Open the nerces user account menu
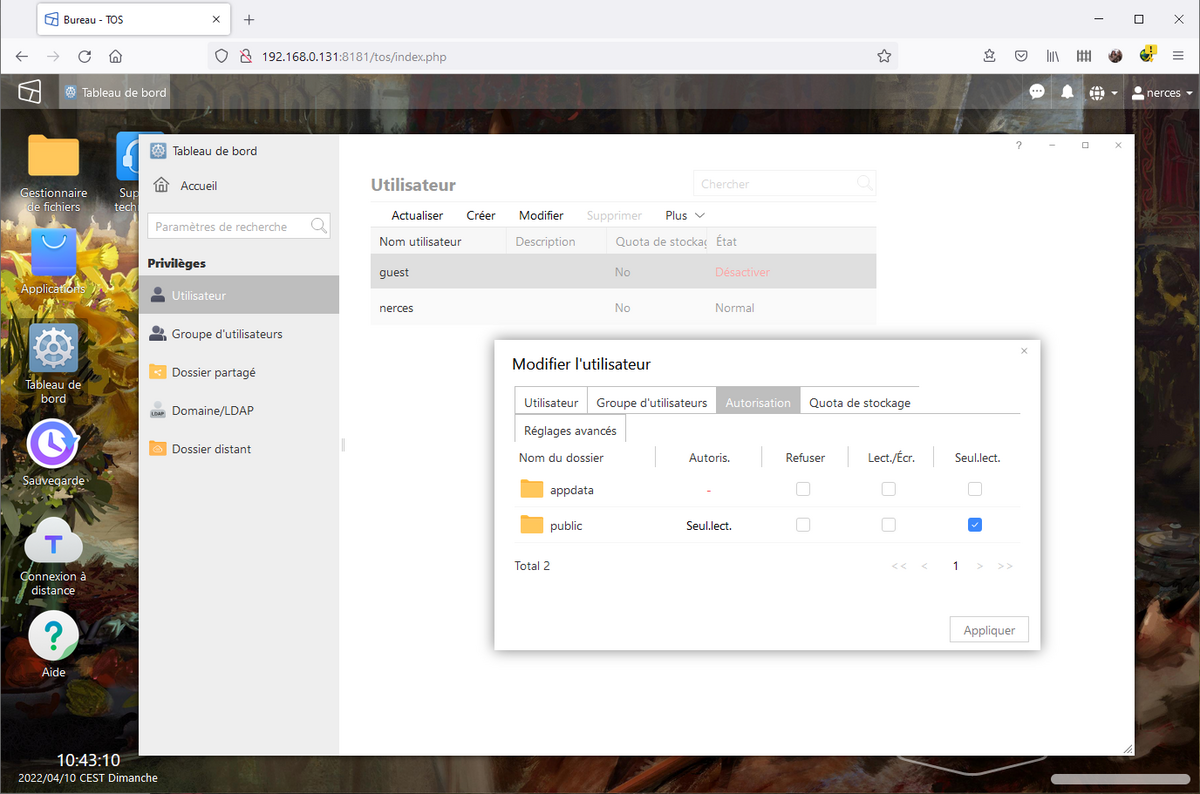Image resolution: width=1200 pixels, height=794 pixels. click(x=1162, y=92)
